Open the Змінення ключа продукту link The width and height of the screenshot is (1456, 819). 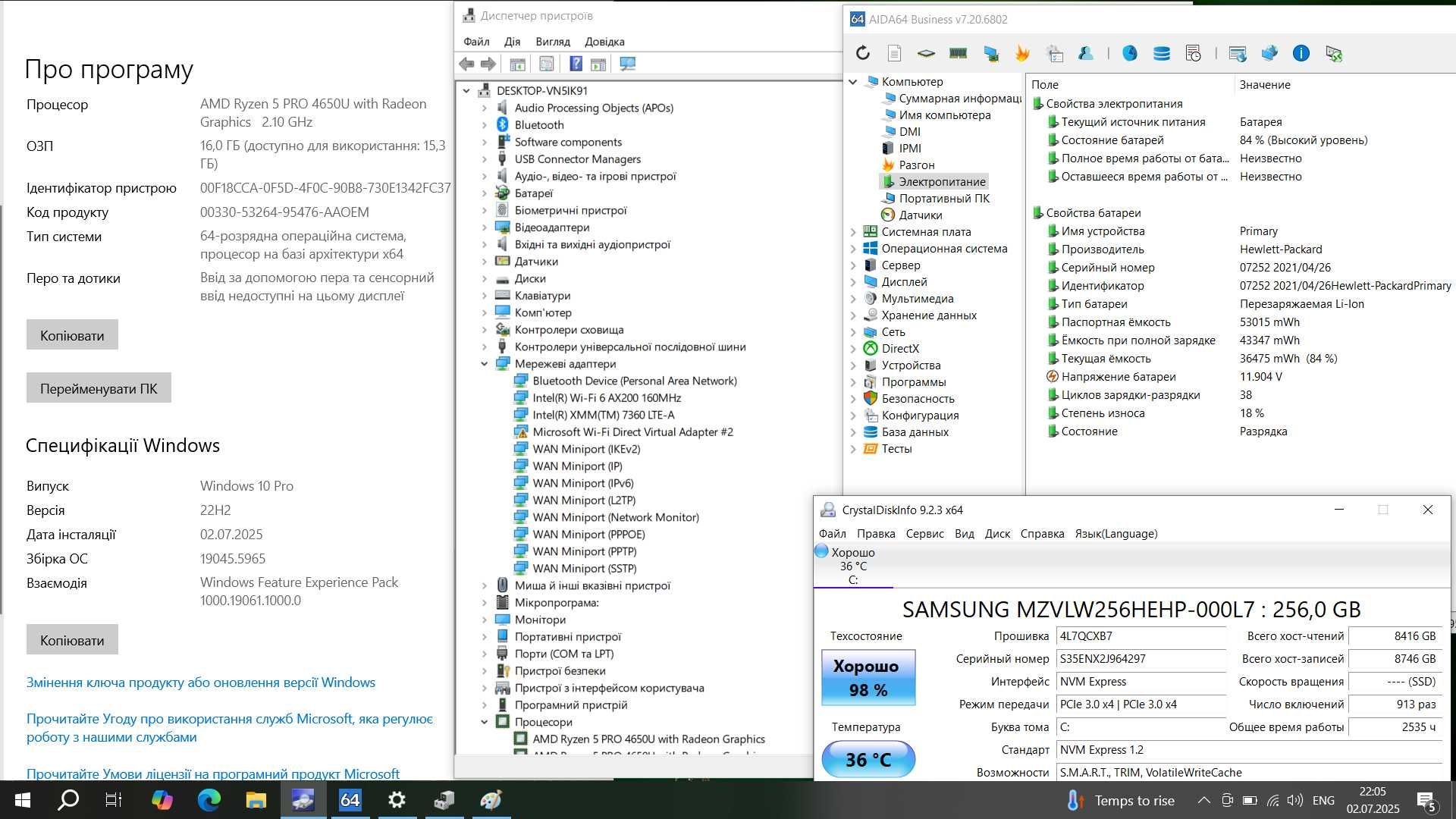(201, 682)
